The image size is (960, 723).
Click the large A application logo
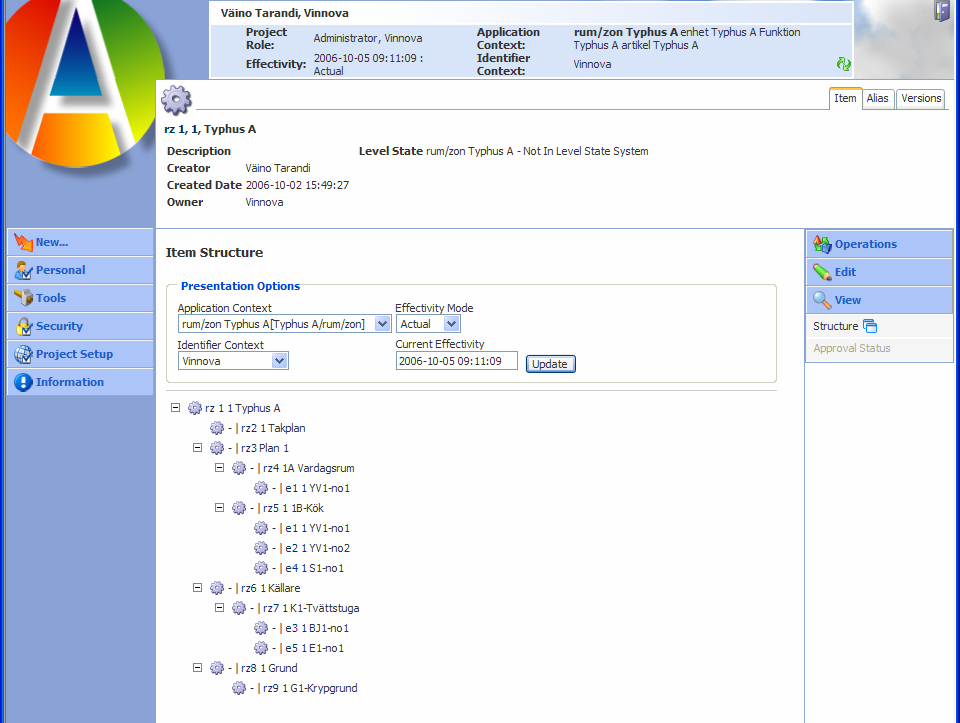point(83,83)
